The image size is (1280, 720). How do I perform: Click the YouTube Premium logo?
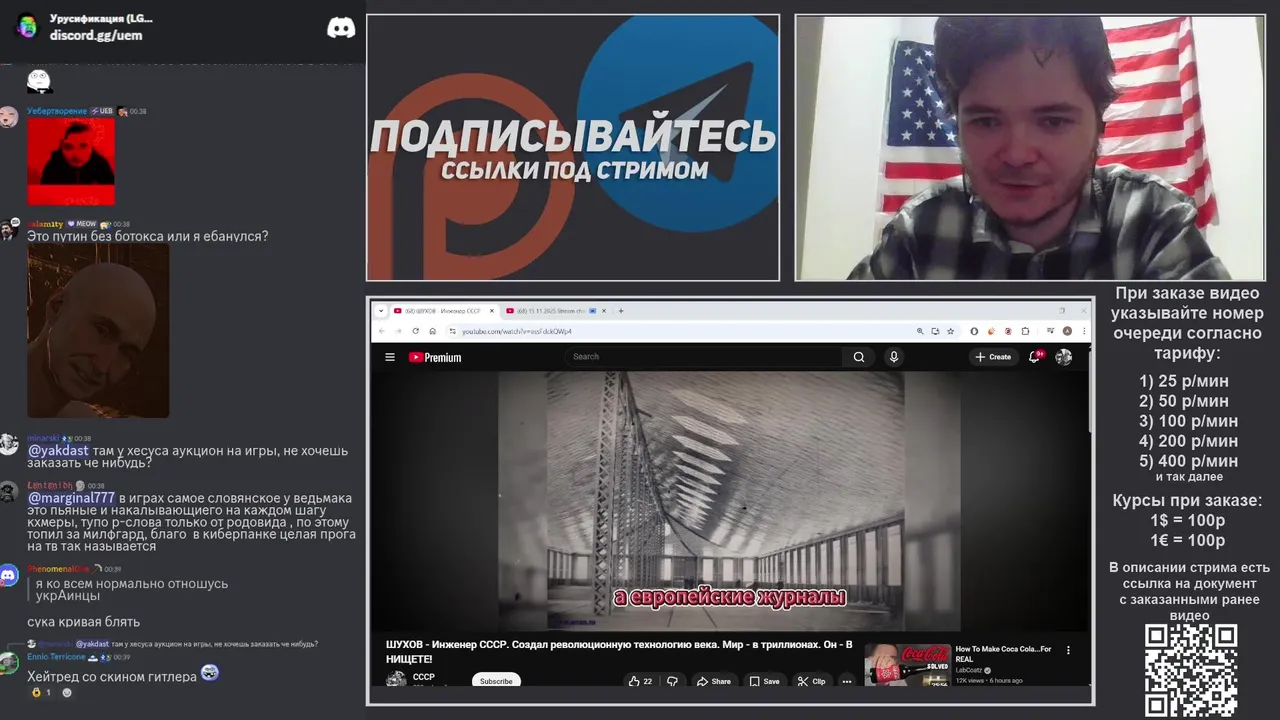(435, 357)
